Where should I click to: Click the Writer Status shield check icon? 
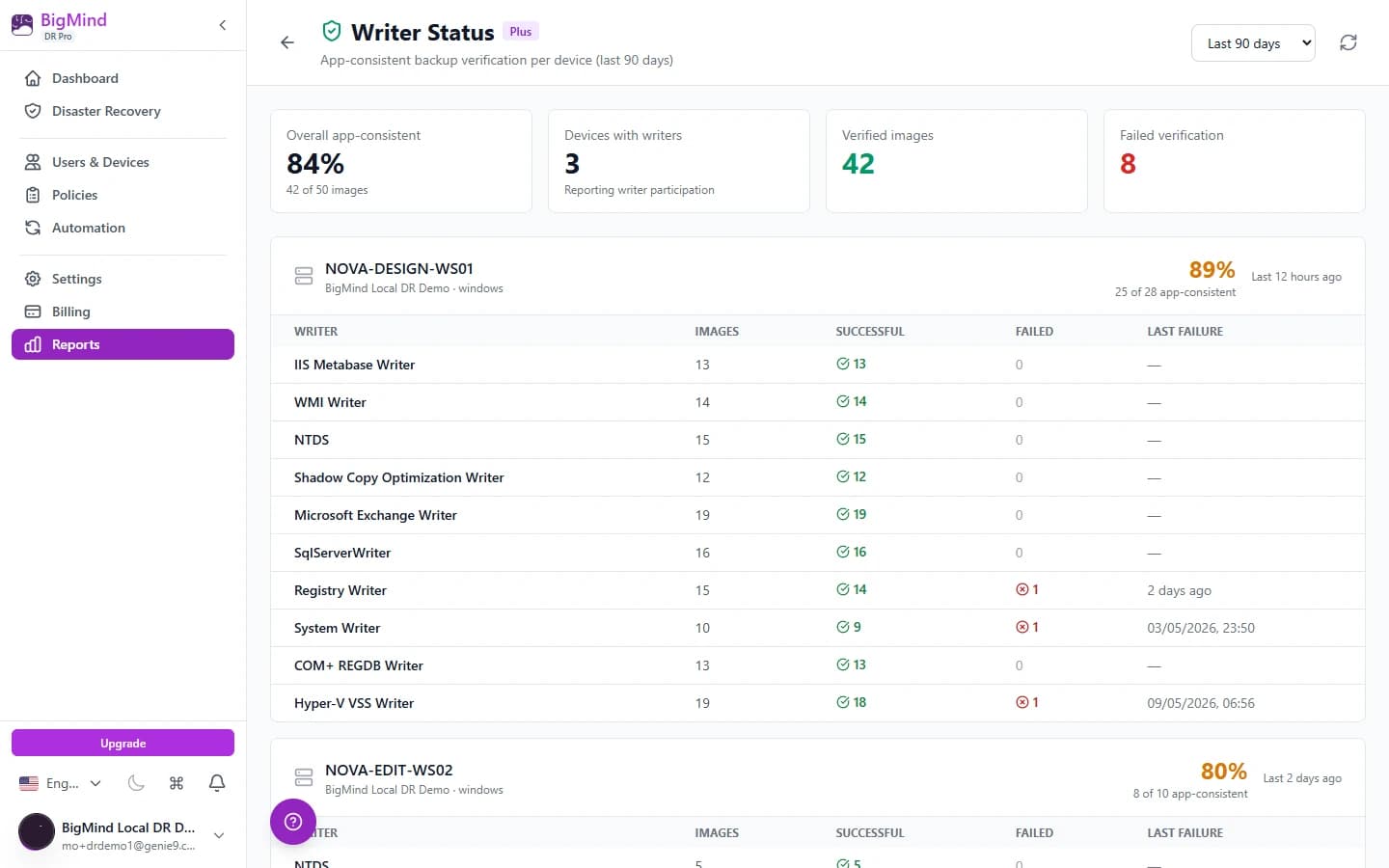click(332, 32)
